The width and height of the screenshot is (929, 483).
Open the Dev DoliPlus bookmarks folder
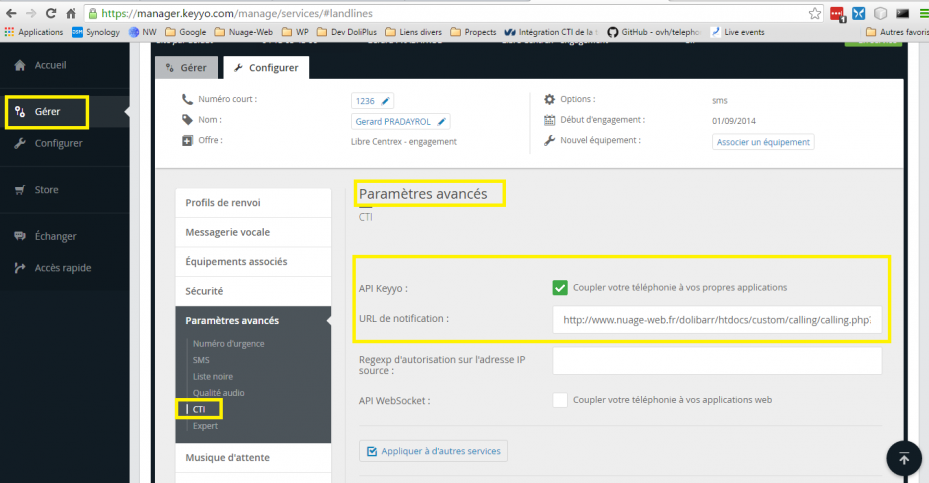coord(347,32)
